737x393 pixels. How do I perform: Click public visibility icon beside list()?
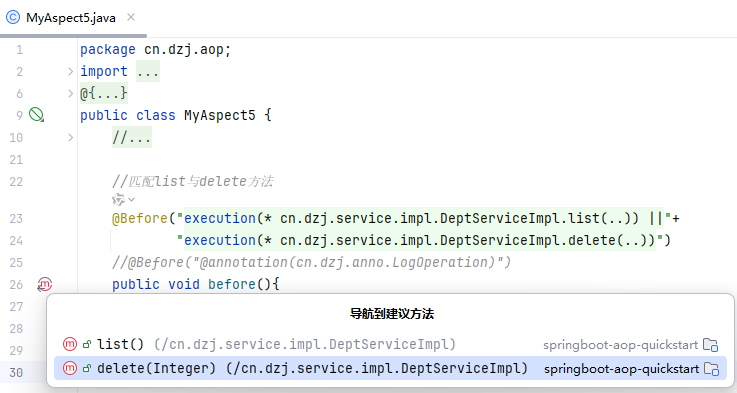(87, 345)
